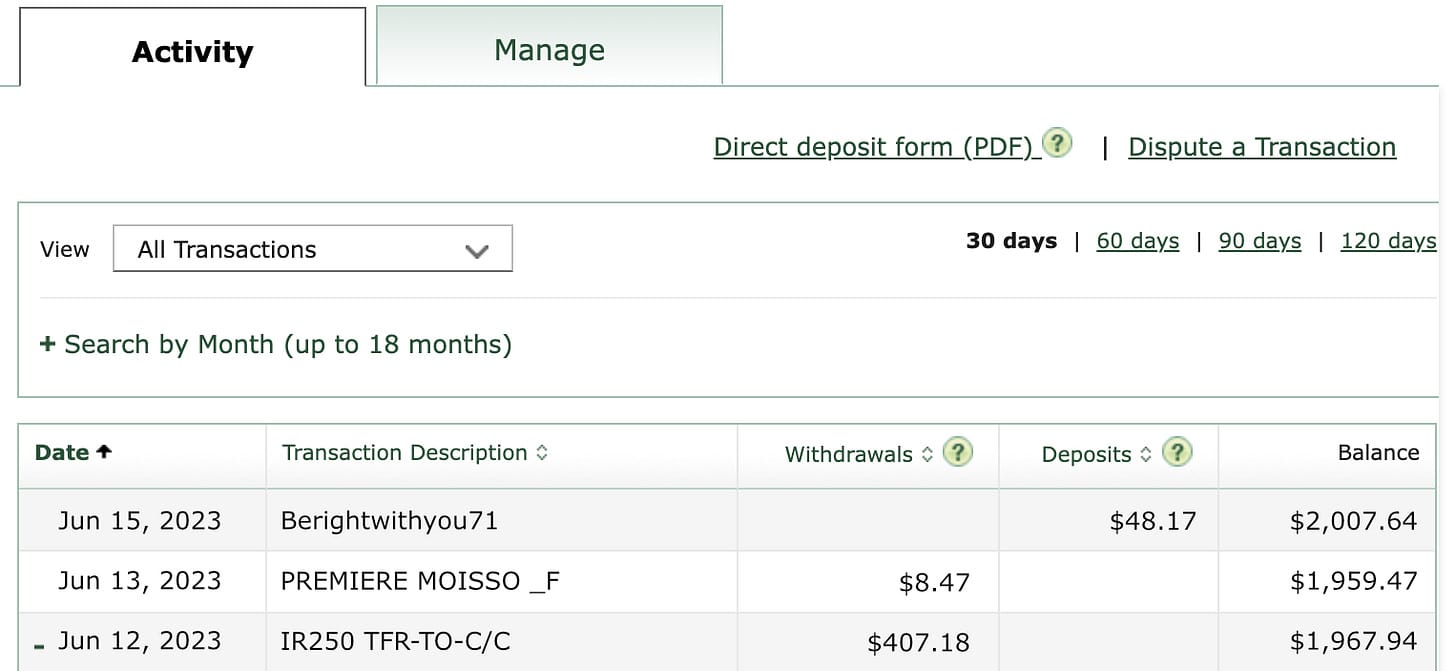Click the Berightwithyou71 transaction row

(x=389, y=521)
